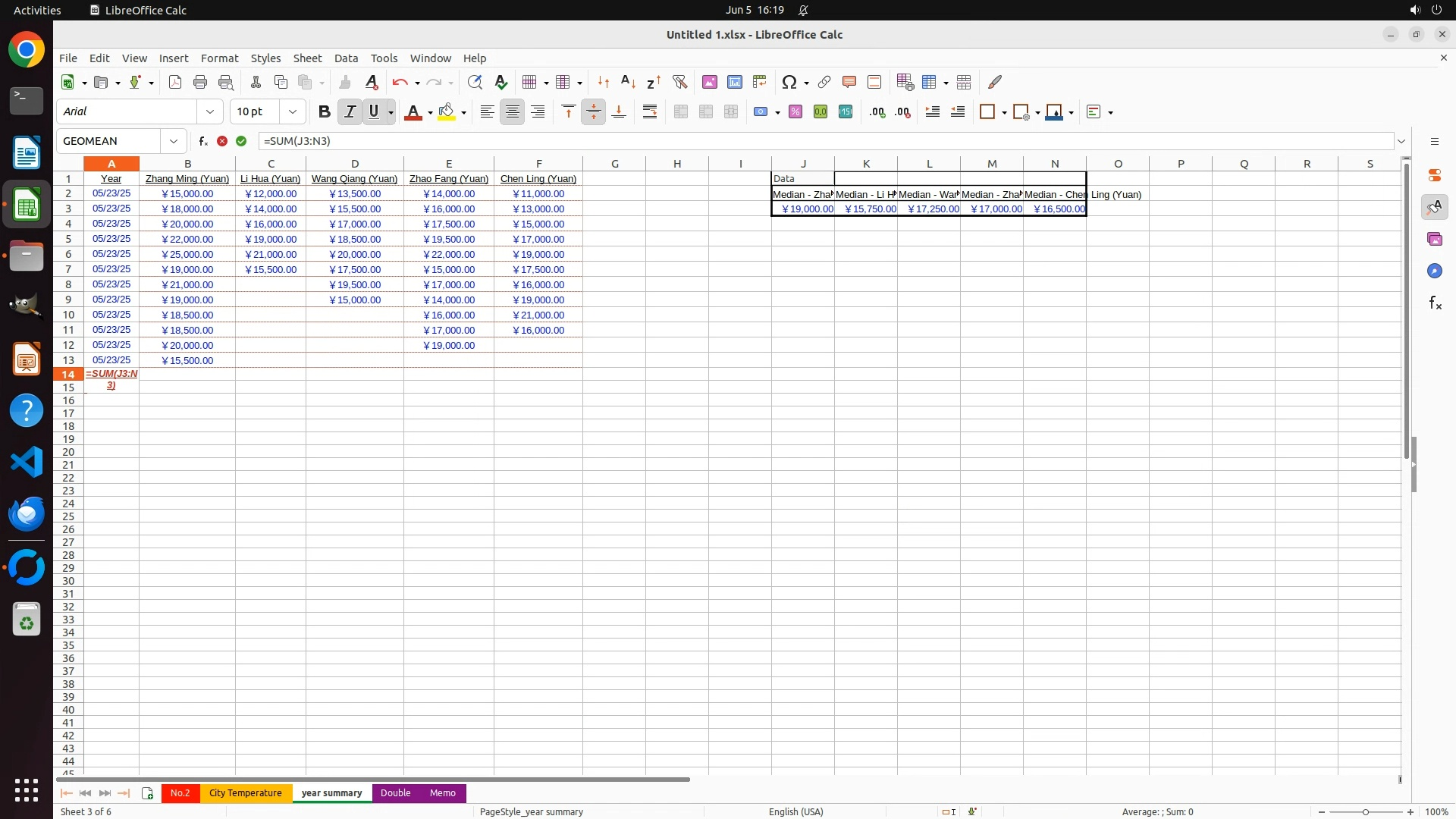The image size is (1456, 819).
Task: Expand the font name dropdown
Action: (x=210, y=112)
